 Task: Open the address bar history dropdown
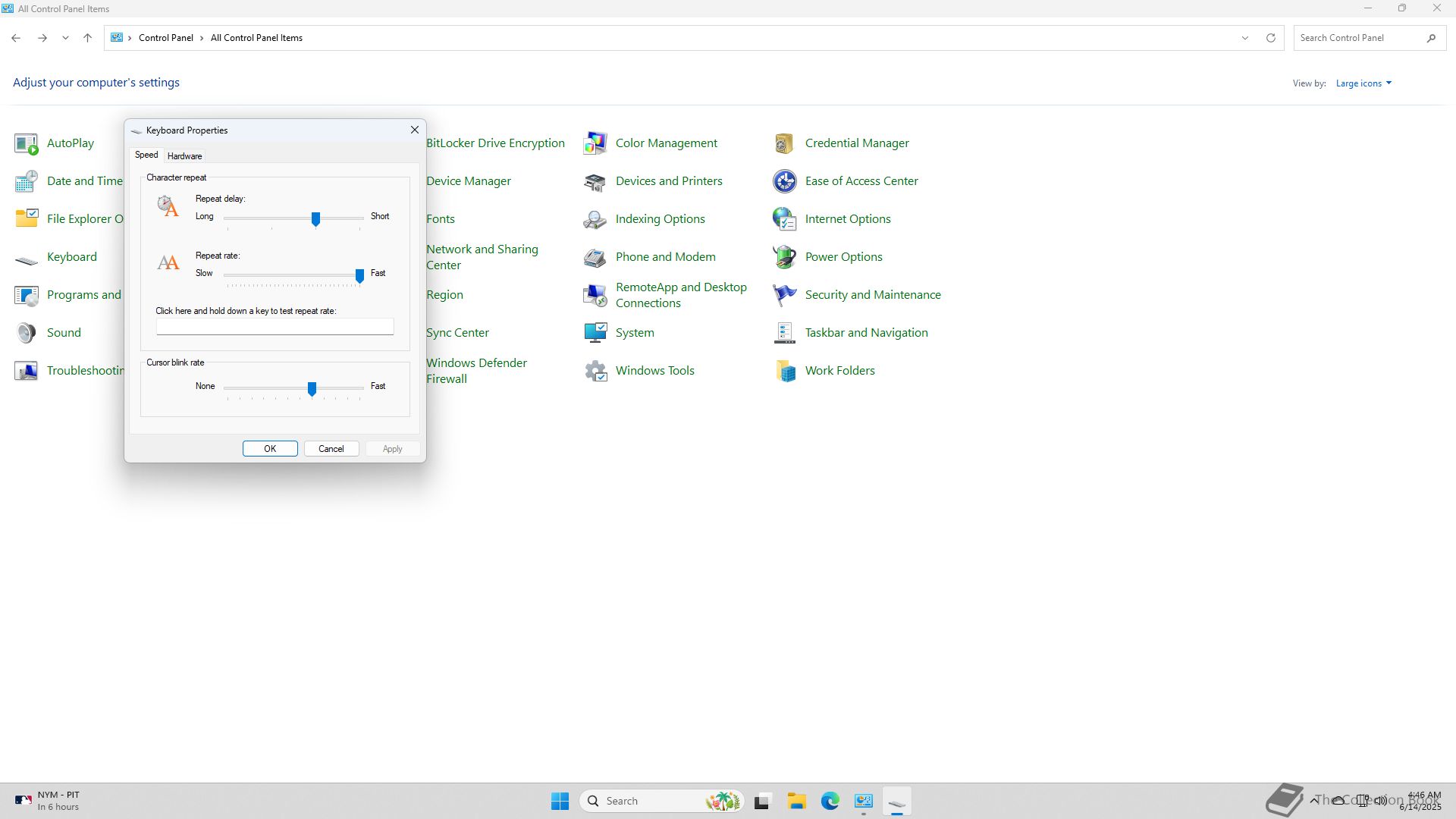(x=1244, y=38)
